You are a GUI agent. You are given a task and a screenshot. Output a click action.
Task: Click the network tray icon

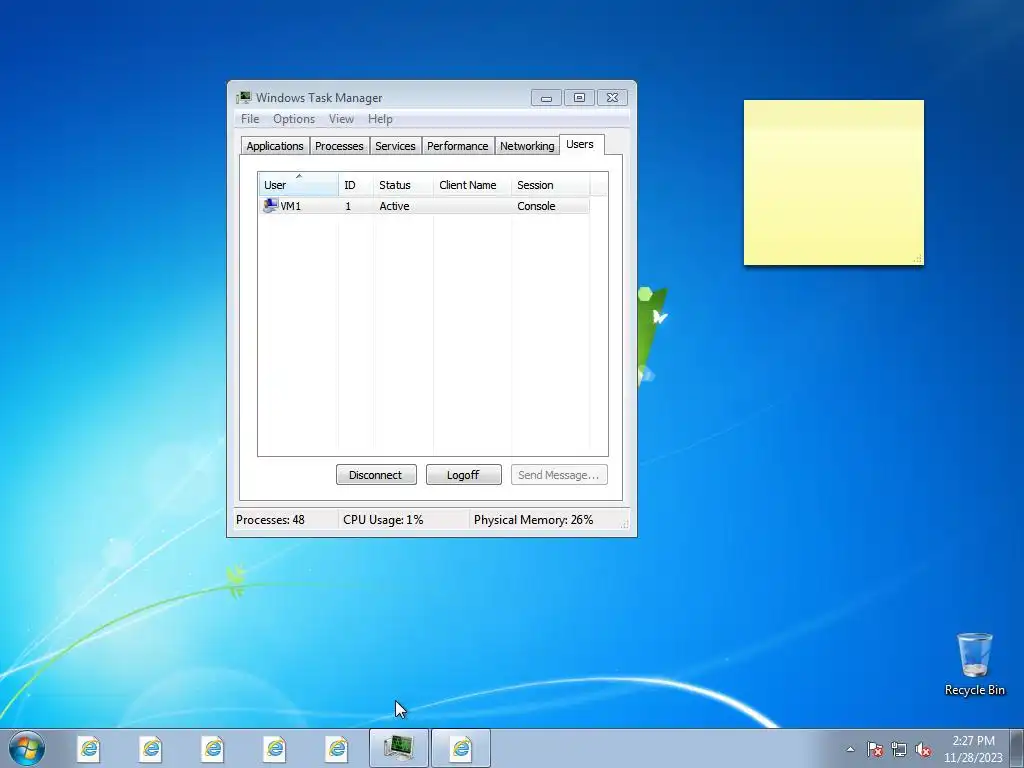[x=899, y=749]
